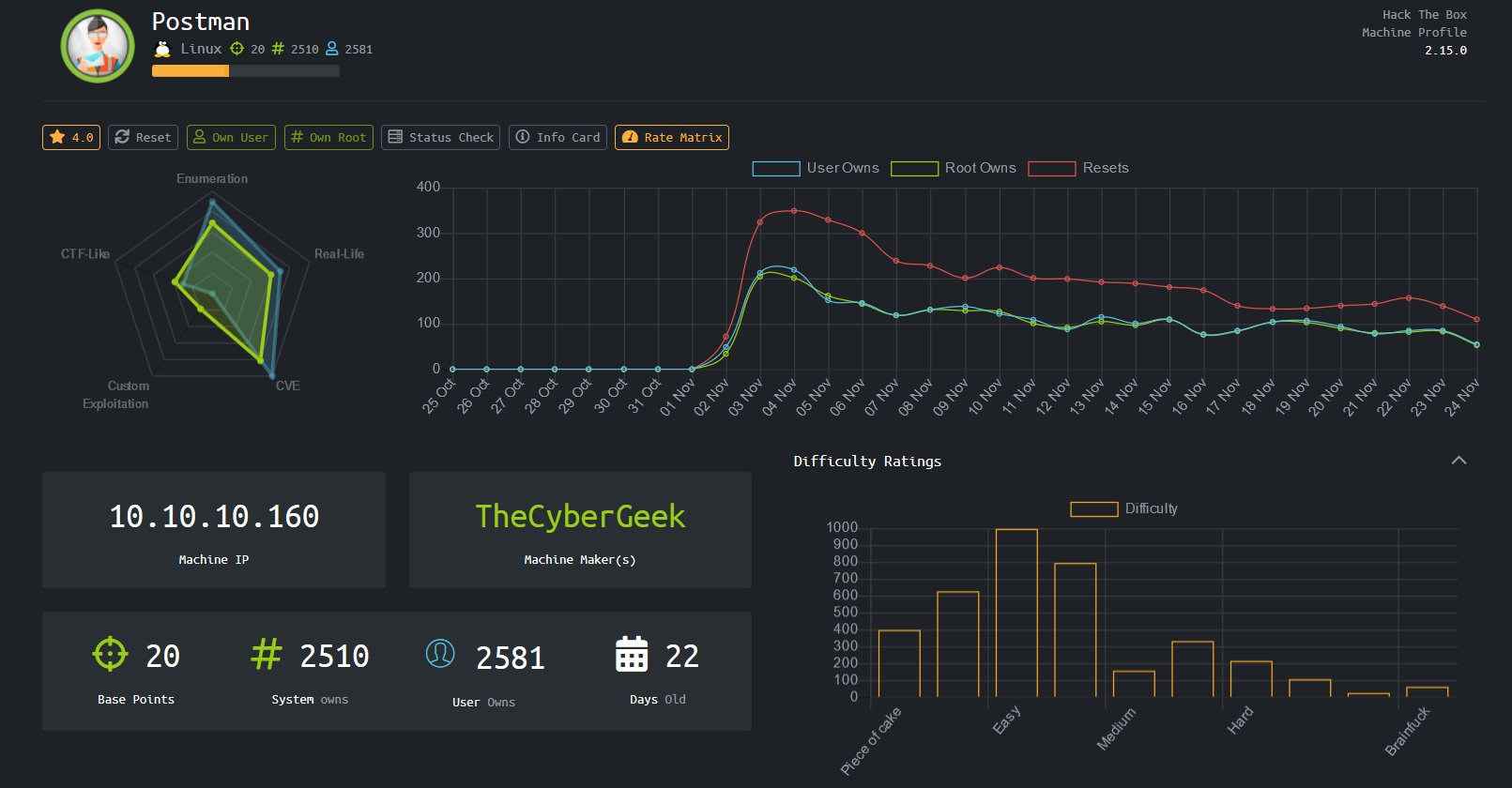Click the 4.0 star rating button

pyautogui.click(x=71, y=137)
